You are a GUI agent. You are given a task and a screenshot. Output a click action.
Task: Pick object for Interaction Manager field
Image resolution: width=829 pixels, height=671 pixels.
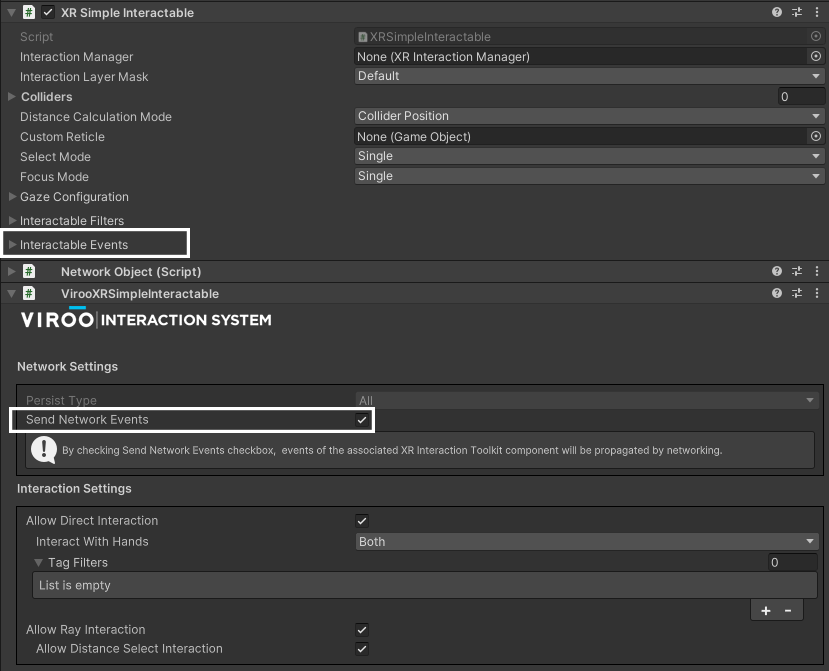pyautogui.click(x=815, y=57)
